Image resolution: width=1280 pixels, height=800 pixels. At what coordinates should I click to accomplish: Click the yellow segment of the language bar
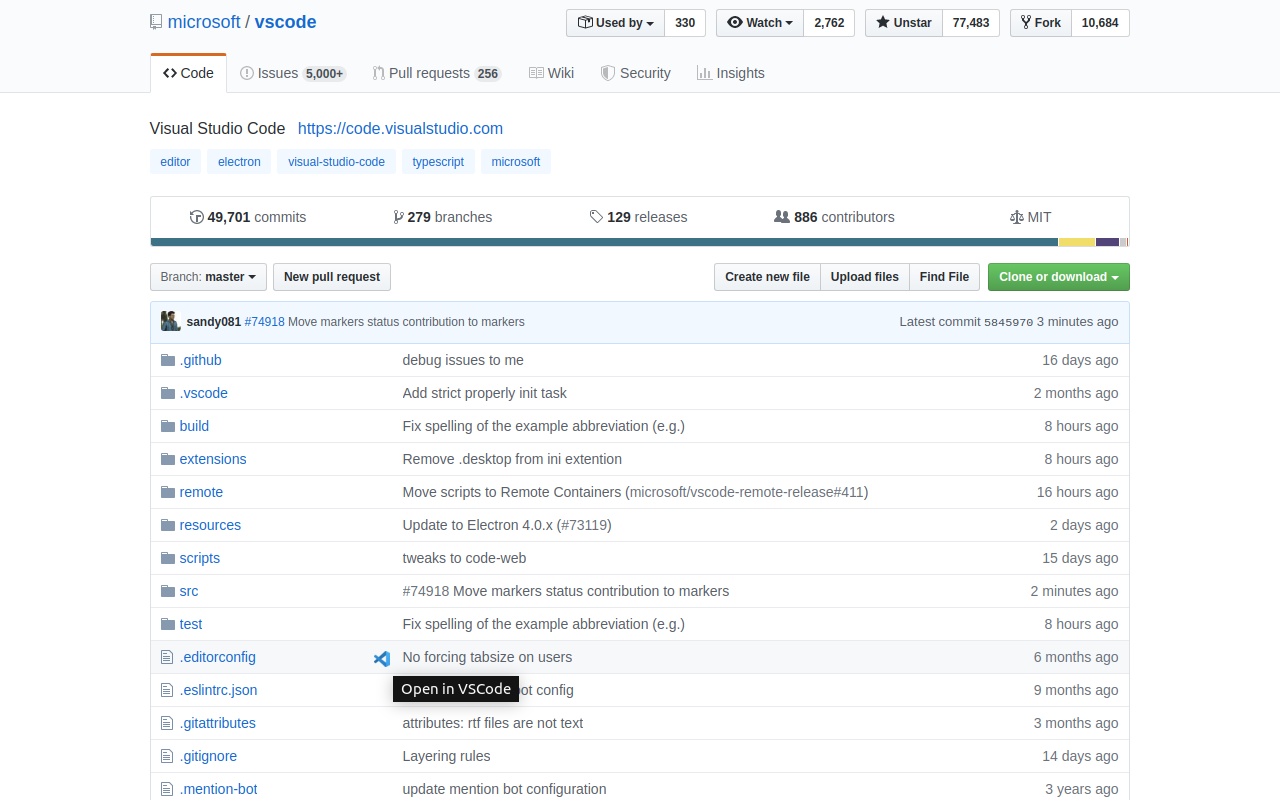(1077, 242)
